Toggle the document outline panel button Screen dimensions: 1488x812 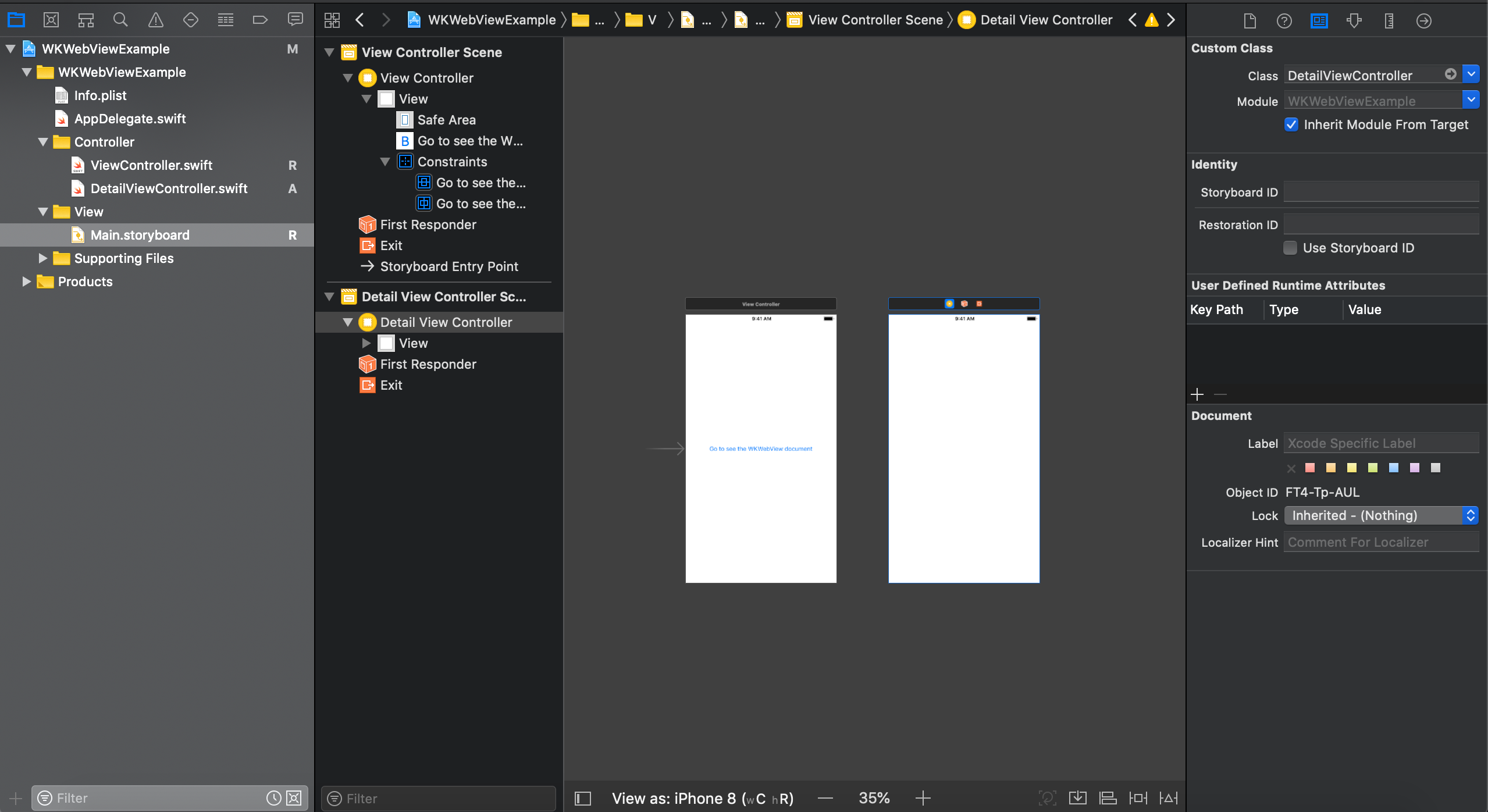(x=582, y=798)
